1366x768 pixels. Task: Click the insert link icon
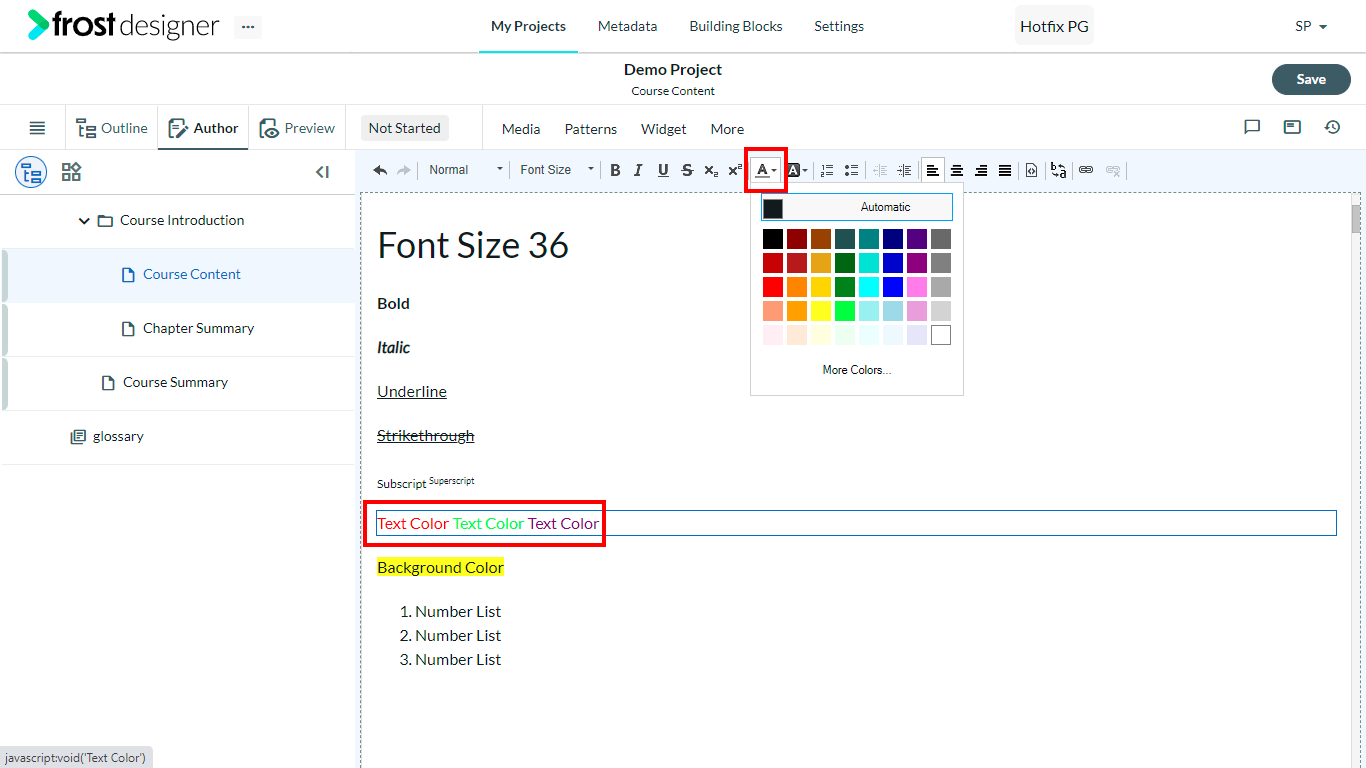tap(1086, 170)
